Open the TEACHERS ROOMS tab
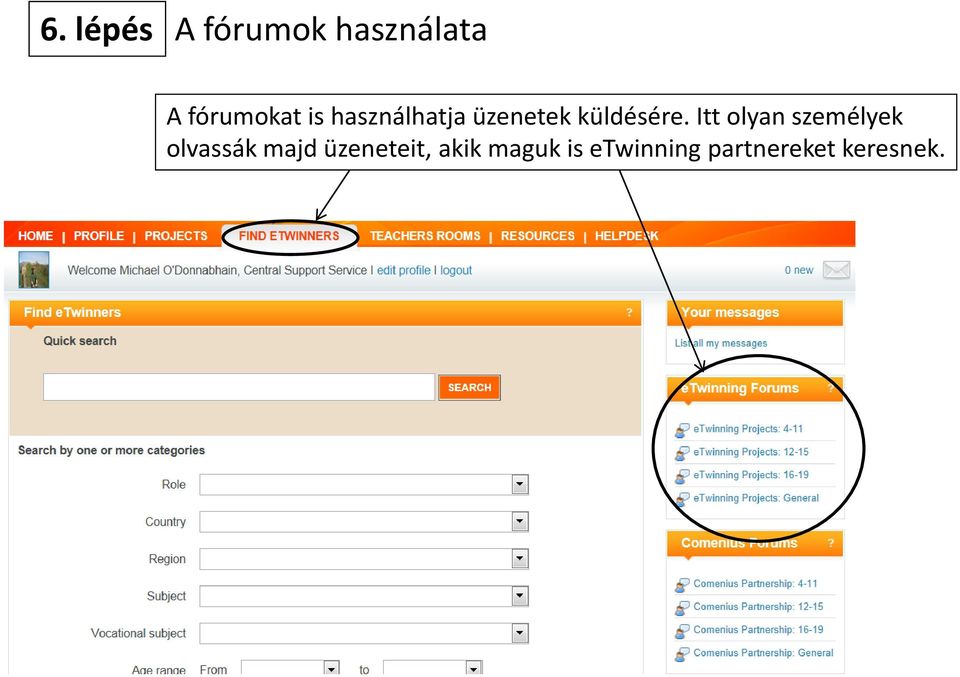Viewport: 960px width, 677px height. pos(425,236)
